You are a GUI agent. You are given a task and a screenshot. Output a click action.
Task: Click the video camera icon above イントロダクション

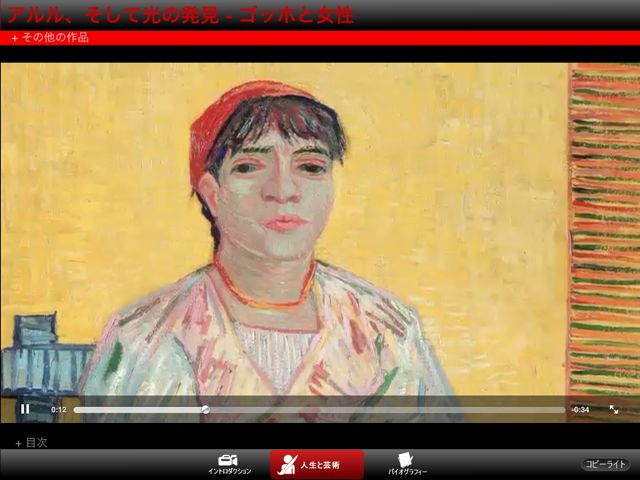pyautogui.click(x=228, y=460)
